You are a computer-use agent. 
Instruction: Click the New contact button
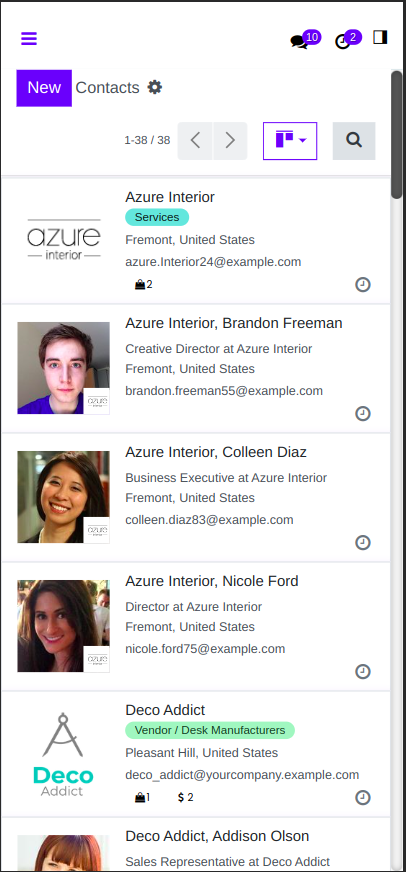click(x=44, y=88)
